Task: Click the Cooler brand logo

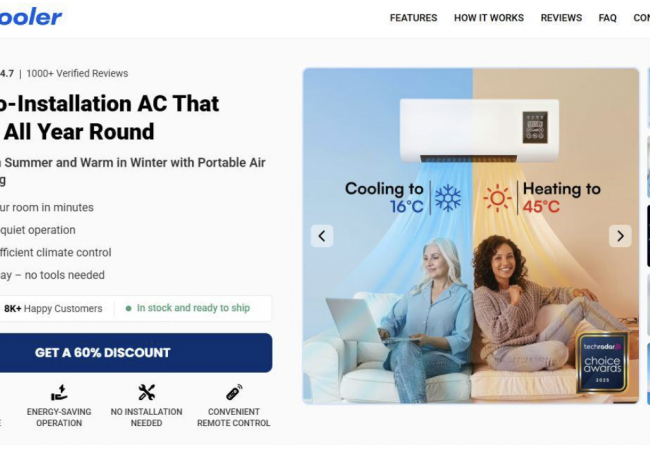Action: pos(31,17)
